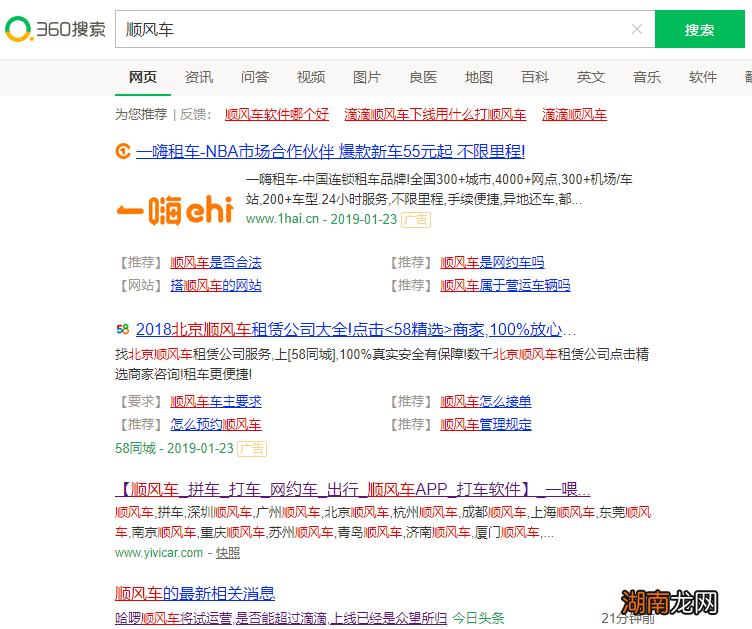The height and width of the screenshot is (629, 752).
Task: Click the 滴滴顺风车 suggested search
Action: (x=575, y=115)
